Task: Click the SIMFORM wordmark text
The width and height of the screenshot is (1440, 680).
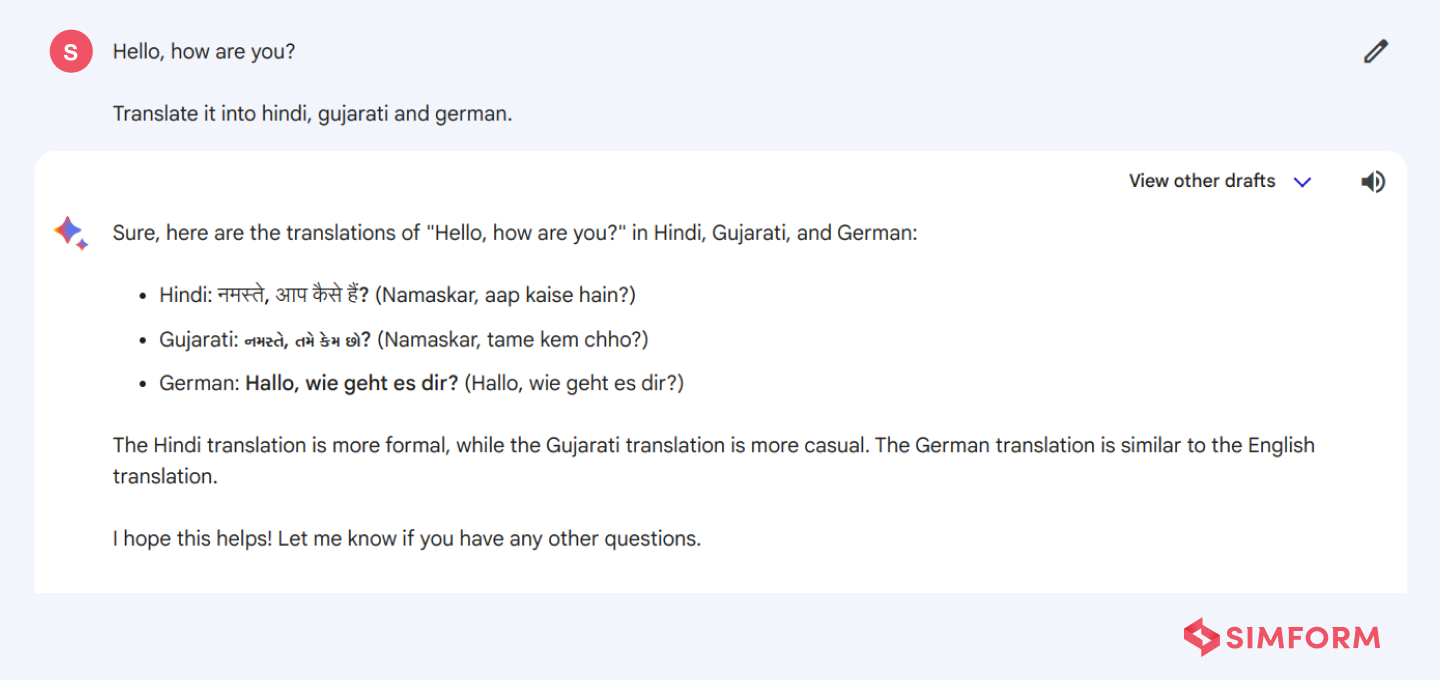Action: pos(1303,638)
